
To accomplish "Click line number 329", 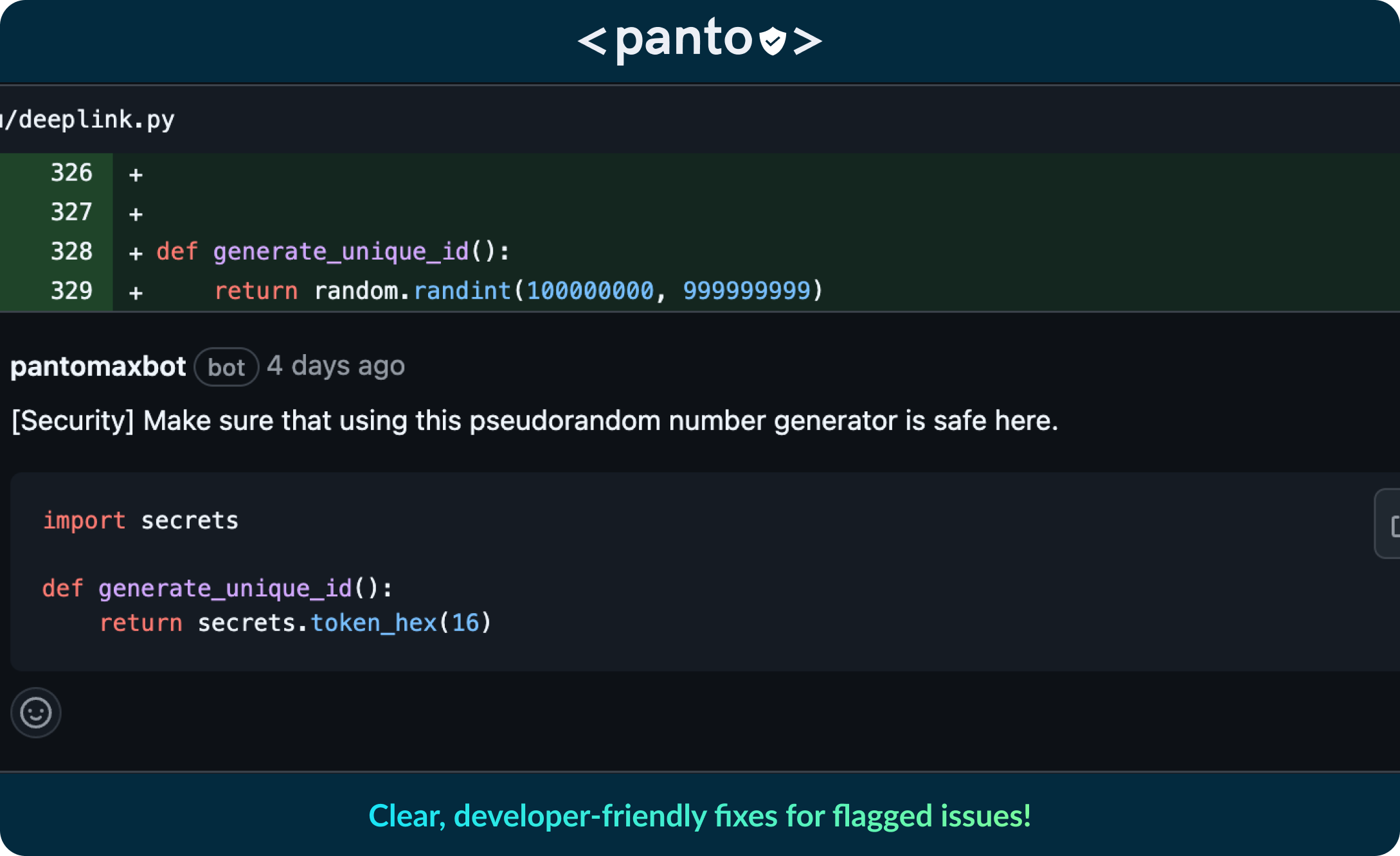I will [71, 290].
